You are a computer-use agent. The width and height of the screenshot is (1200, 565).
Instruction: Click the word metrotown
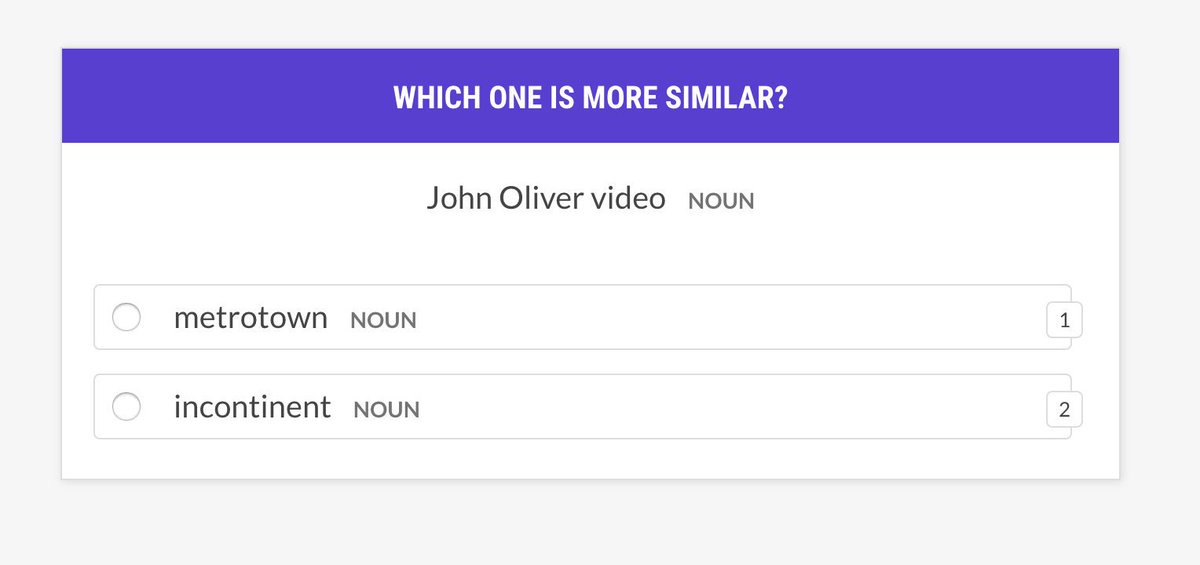[250, 318]
